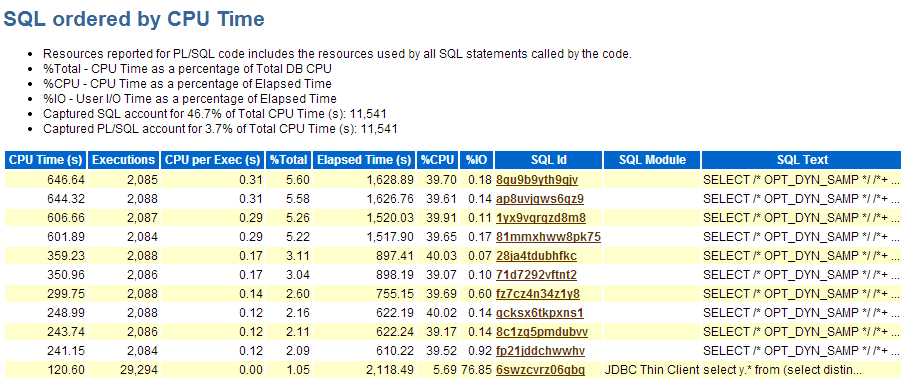
Task: Click %CPU value 5.69
Action: click(x=445, y=370)
